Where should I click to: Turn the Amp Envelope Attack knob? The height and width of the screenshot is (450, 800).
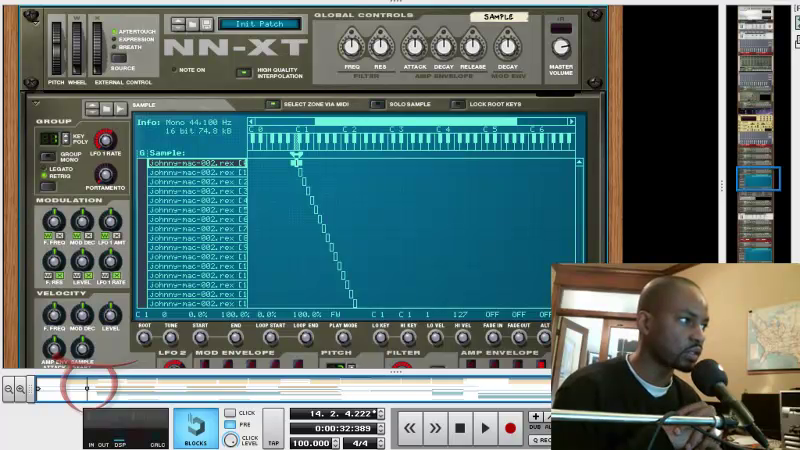pos(415,46)
